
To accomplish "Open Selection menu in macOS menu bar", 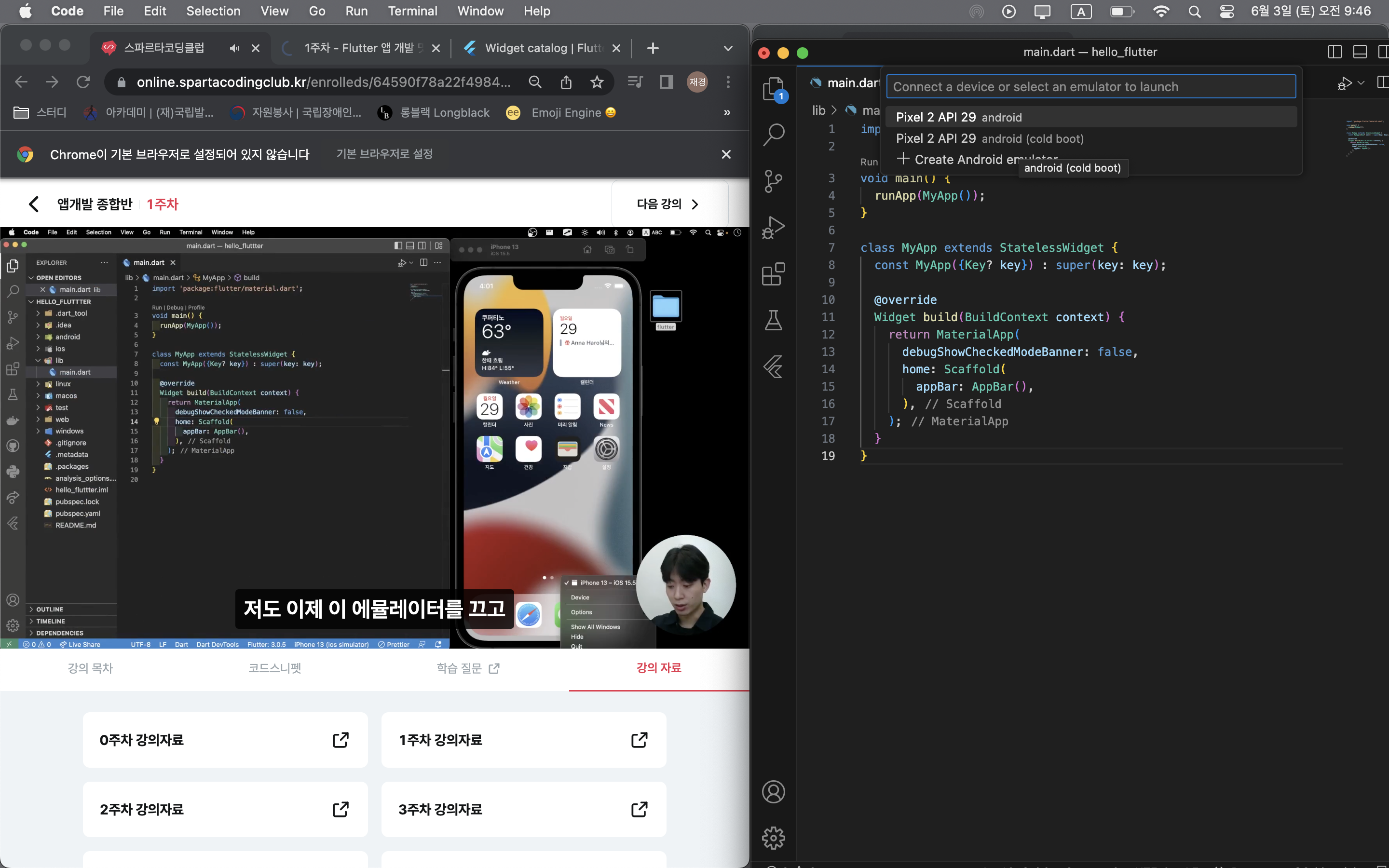I will [x=213, y=11].
